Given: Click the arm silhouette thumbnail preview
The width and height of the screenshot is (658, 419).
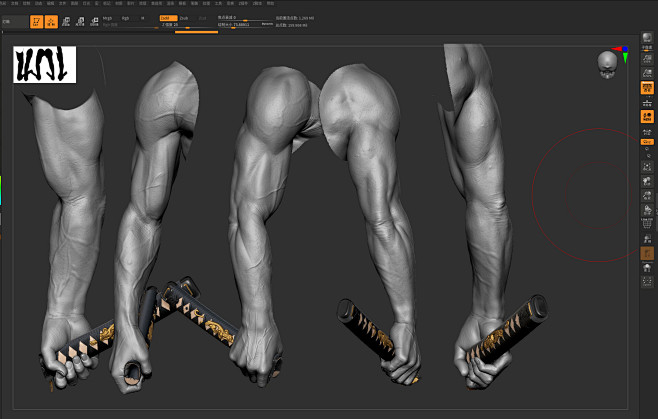Looking at the screenshot, I should (x=44, y=64).
